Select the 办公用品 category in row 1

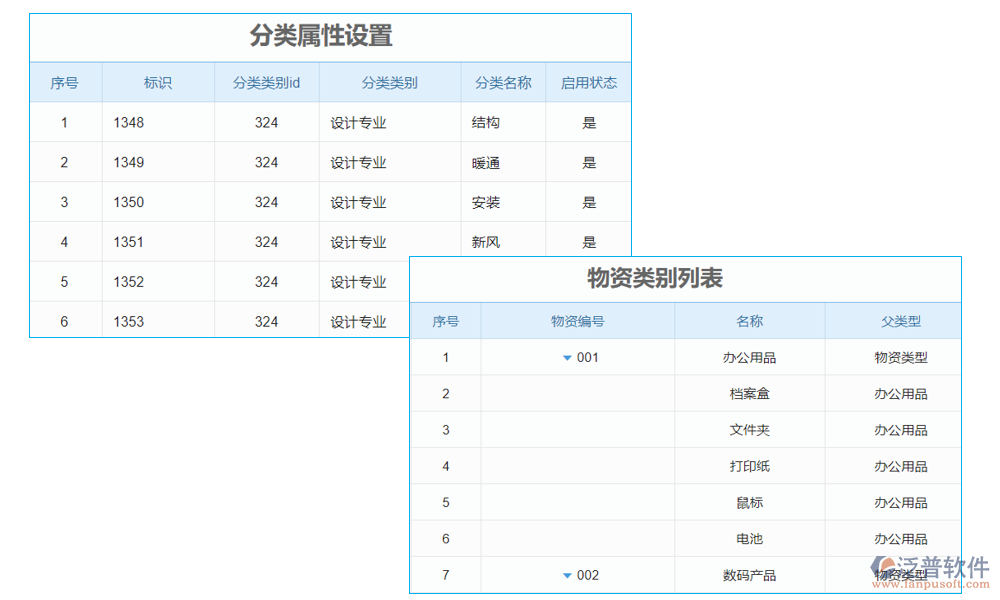pos(750,357)
